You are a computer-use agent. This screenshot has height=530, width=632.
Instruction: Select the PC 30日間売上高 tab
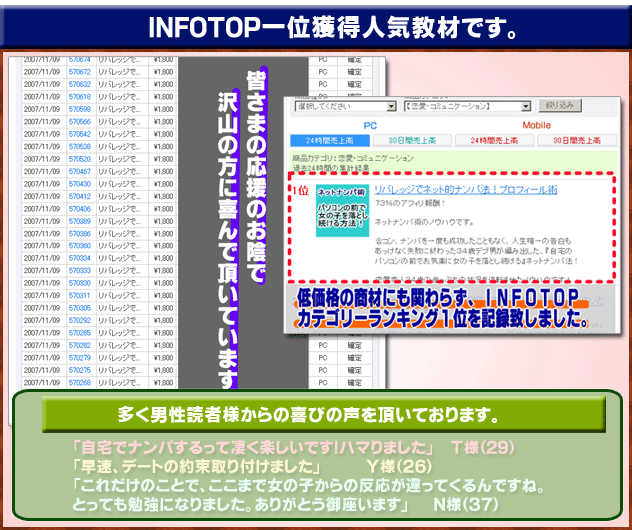point(412,141)
